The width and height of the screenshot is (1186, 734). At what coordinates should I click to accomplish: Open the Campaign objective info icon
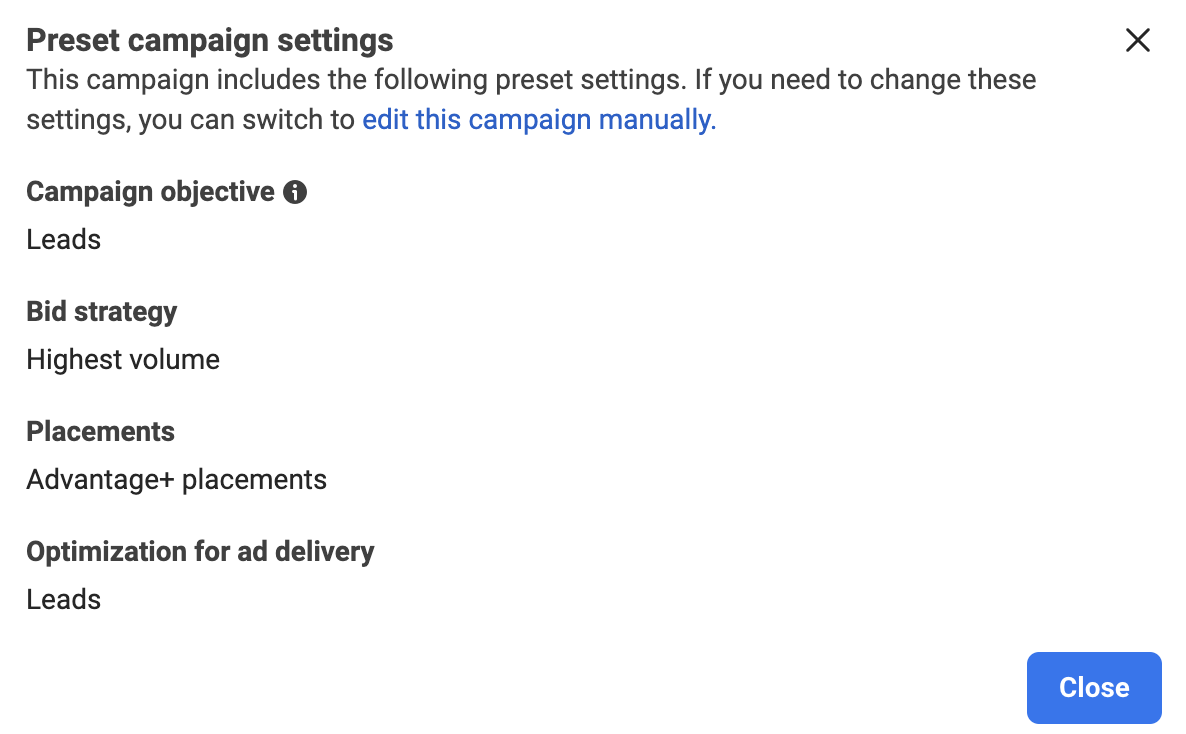coord(295,192)
